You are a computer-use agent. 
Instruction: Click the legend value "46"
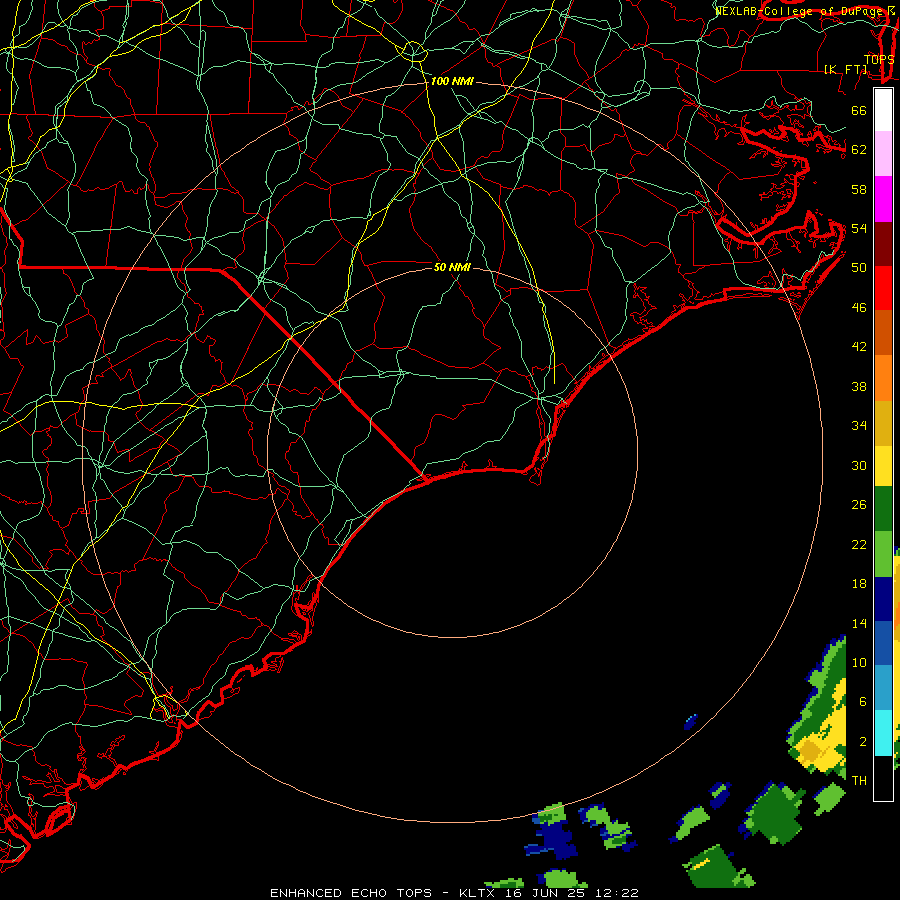[859, 307]
